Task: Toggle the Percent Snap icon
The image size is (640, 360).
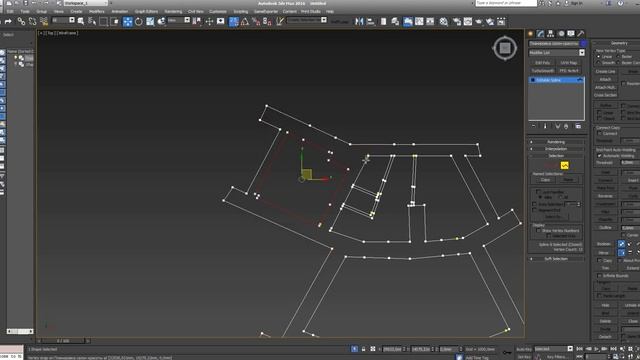Action: point(256,21)
